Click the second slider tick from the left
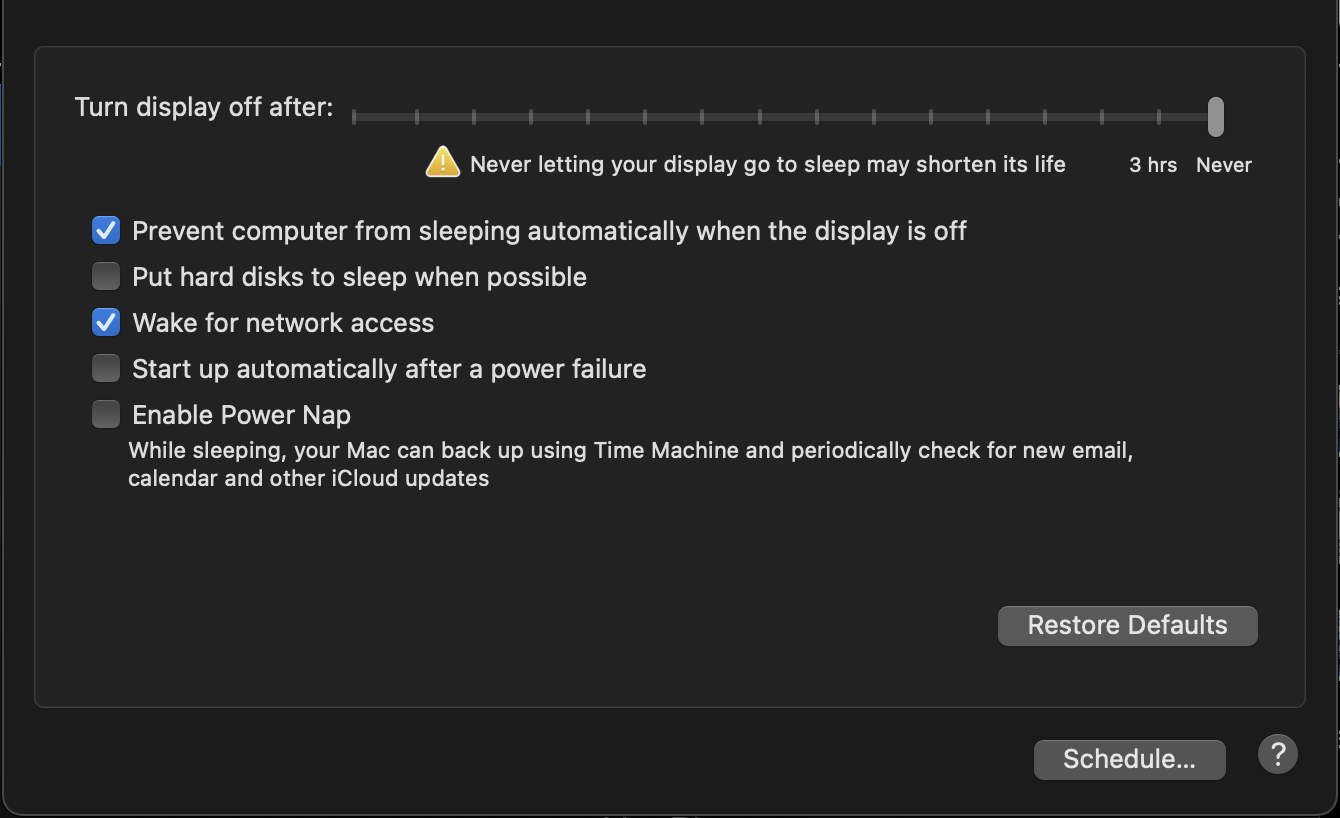 pos(416,117)
